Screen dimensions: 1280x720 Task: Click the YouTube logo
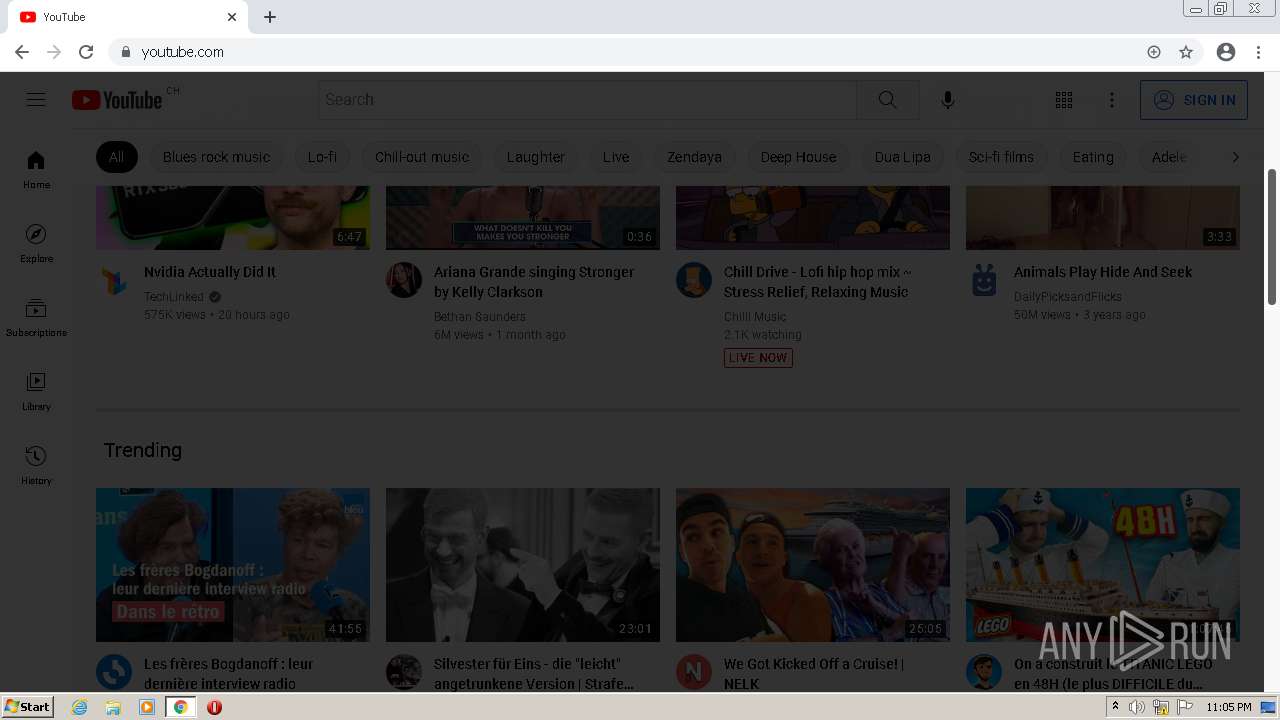(117, 100)
